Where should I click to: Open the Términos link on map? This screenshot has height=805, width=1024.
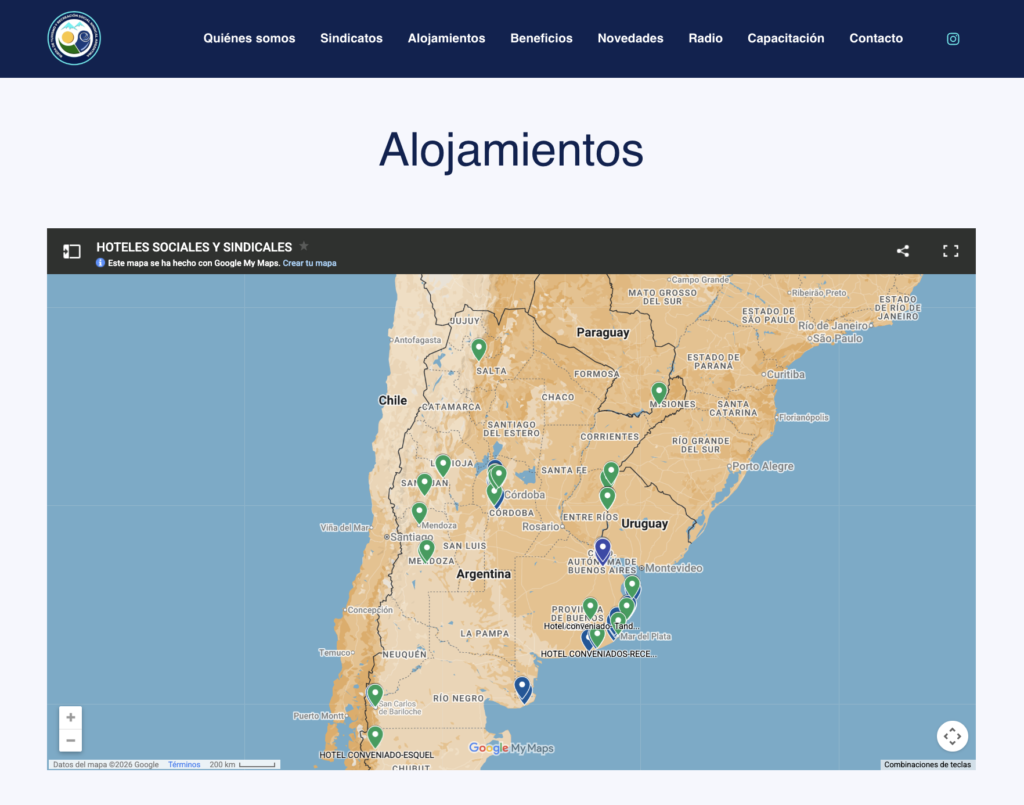pos(184,765)
